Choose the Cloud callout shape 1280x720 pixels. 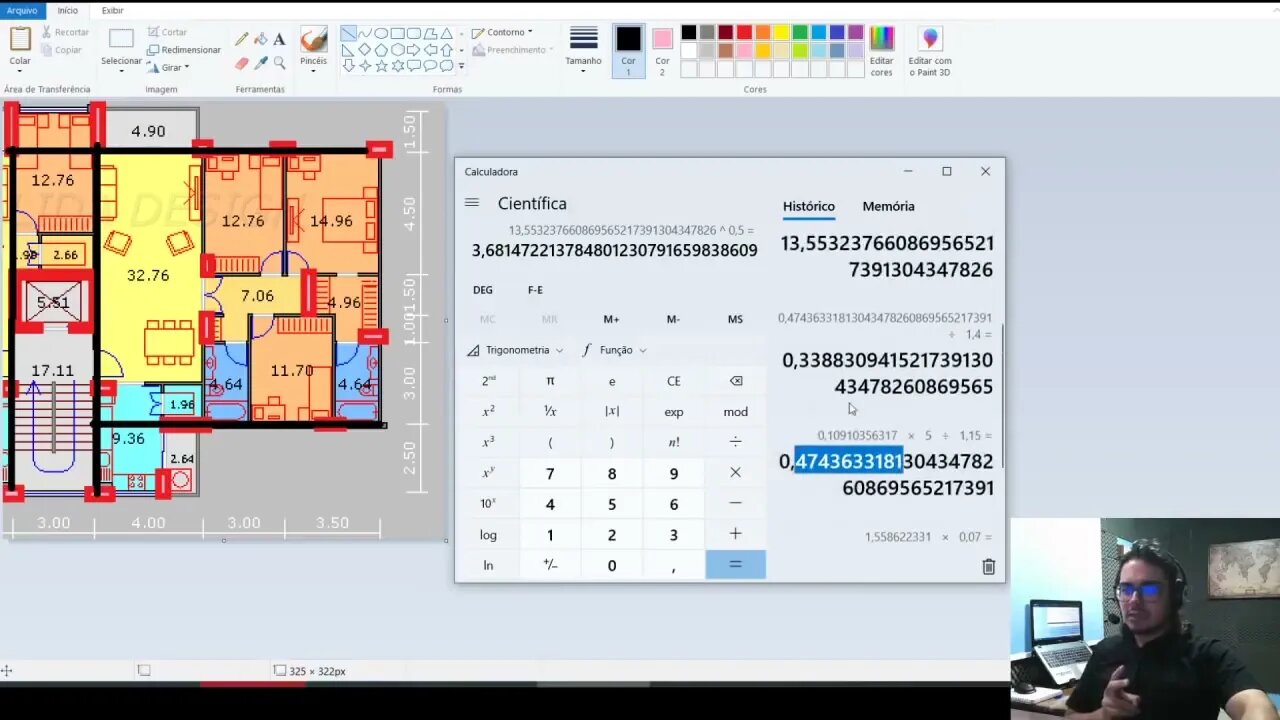446,66
